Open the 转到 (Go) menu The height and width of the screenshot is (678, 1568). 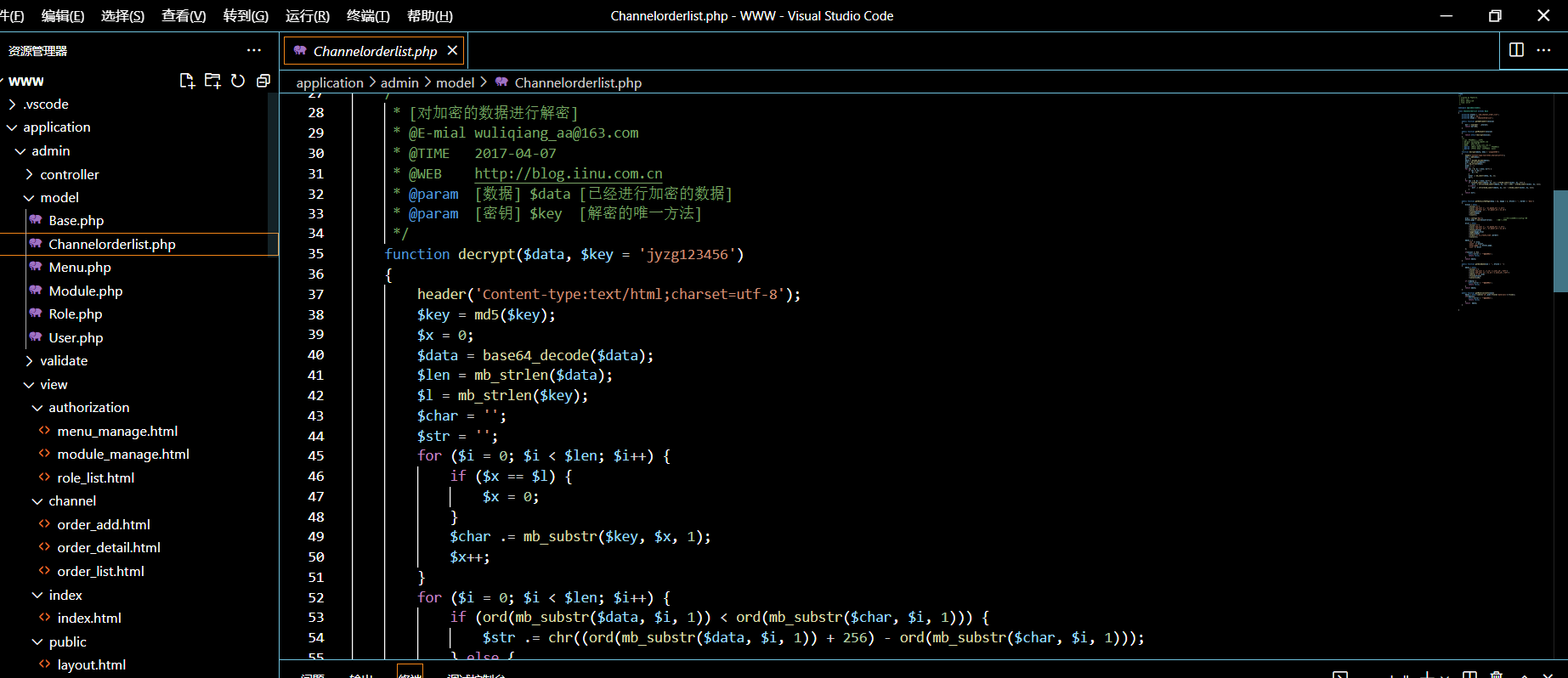pyautogui.click(x=246, y=15)
